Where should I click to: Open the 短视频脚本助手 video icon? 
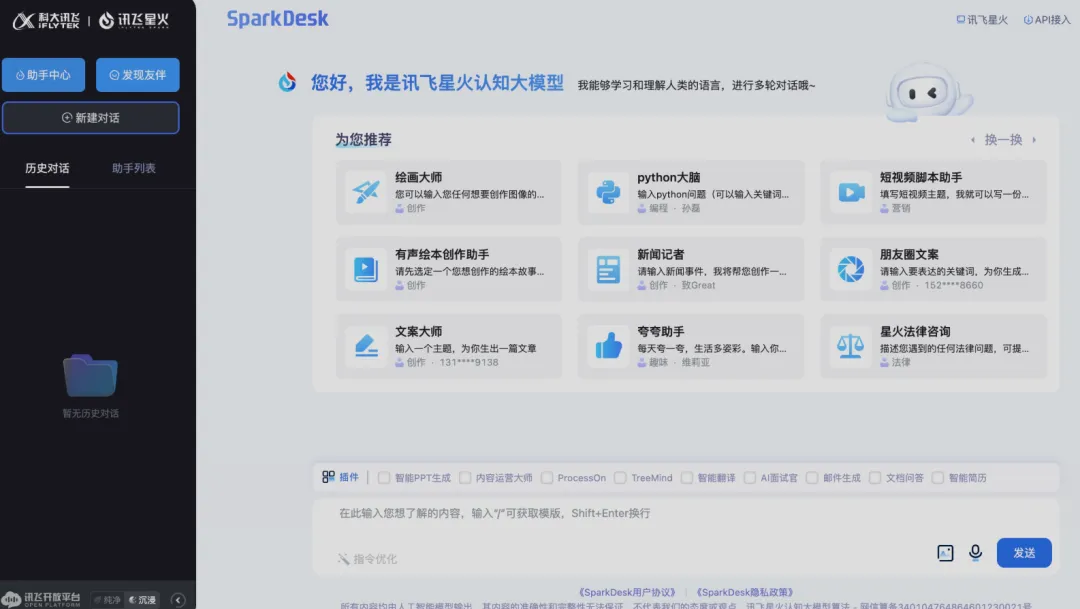pos(851,192)
